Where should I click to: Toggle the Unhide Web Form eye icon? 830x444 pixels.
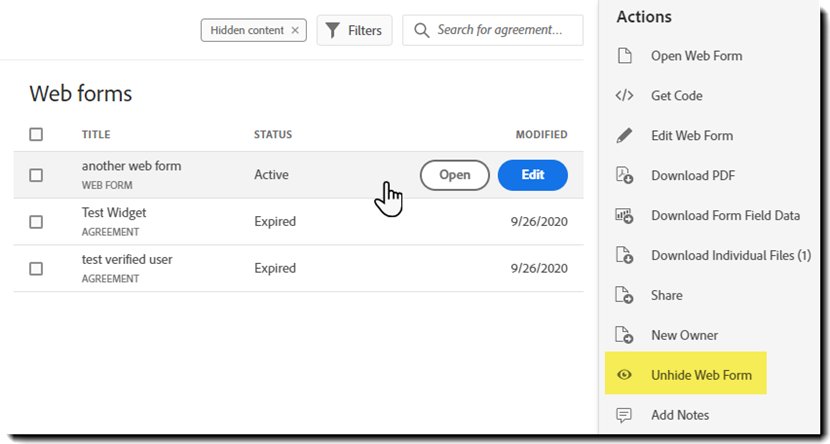click(625, 375)
